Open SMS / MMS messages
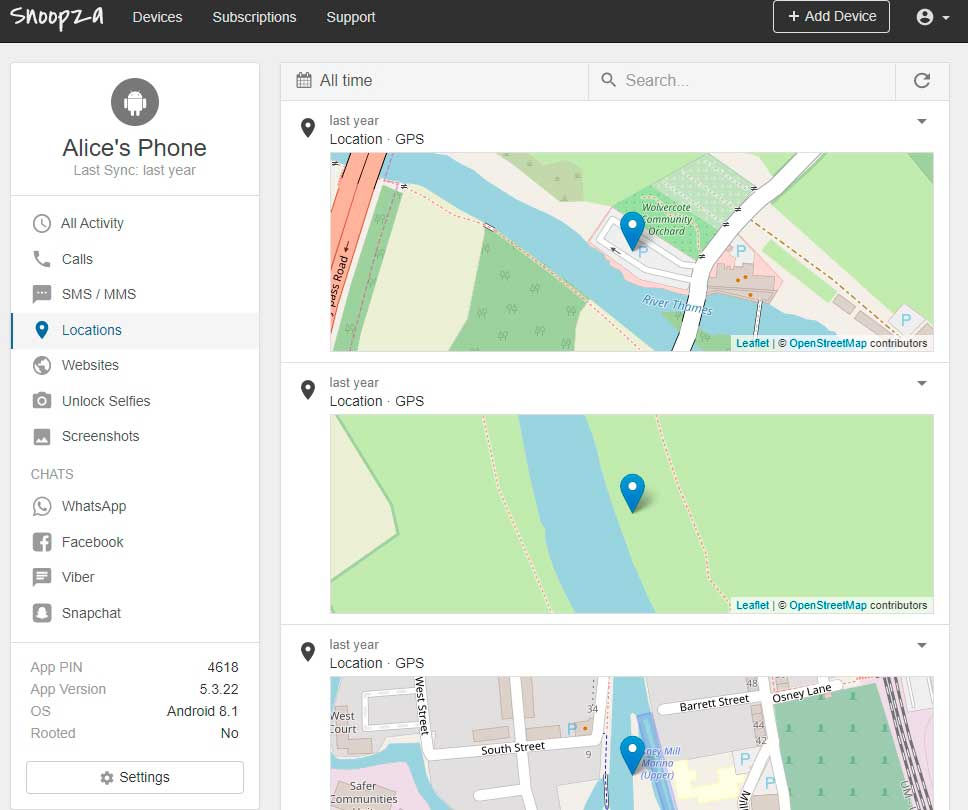 (x=135, y=294)
